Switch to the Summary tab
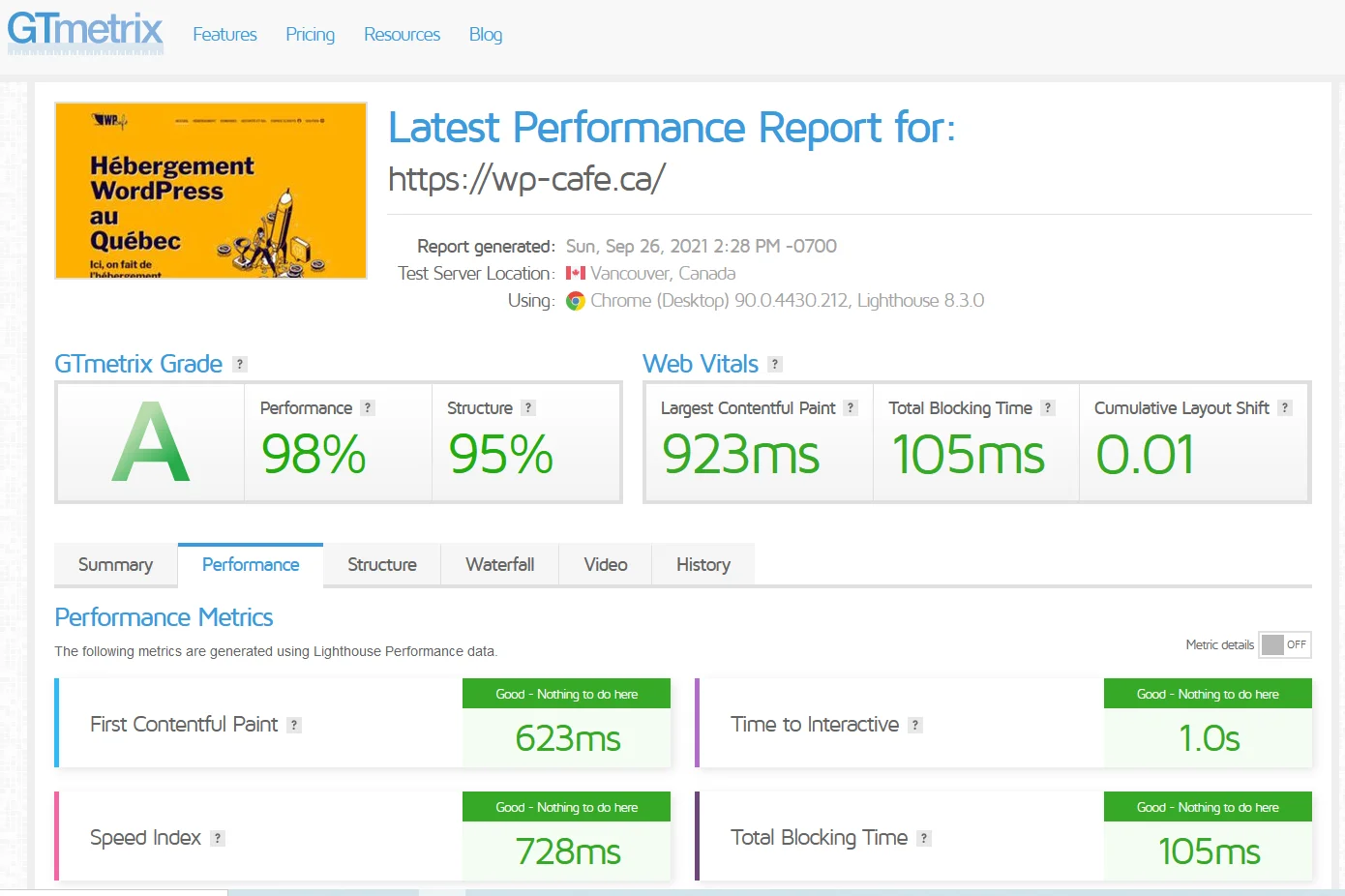 coord(115,565)
